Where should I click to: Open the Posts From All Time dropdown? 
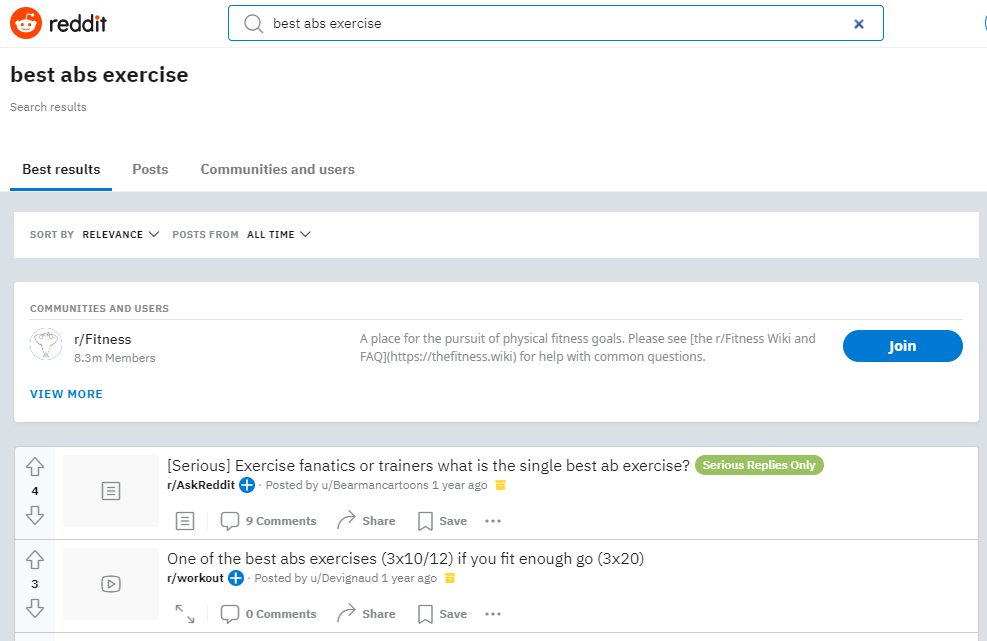click(278, 234)
